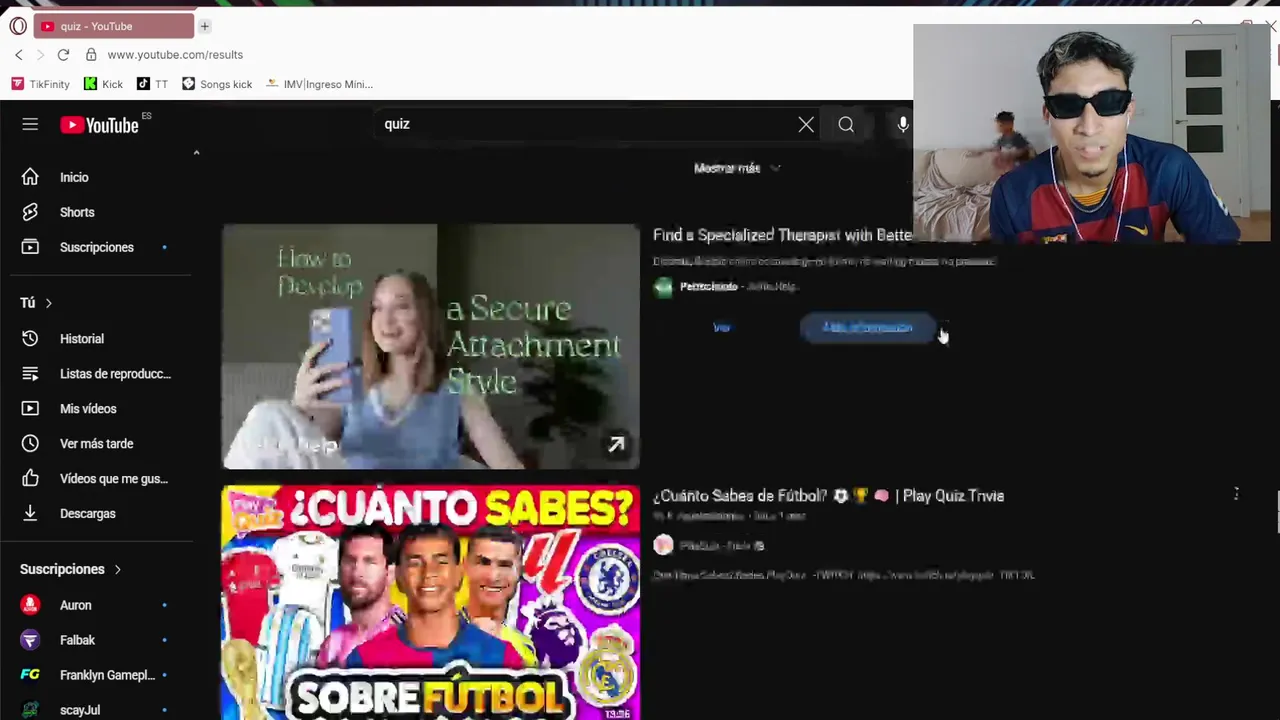Open Mis vídeos icon
This screenshot has height=720, width=1280.
(30, 408)
